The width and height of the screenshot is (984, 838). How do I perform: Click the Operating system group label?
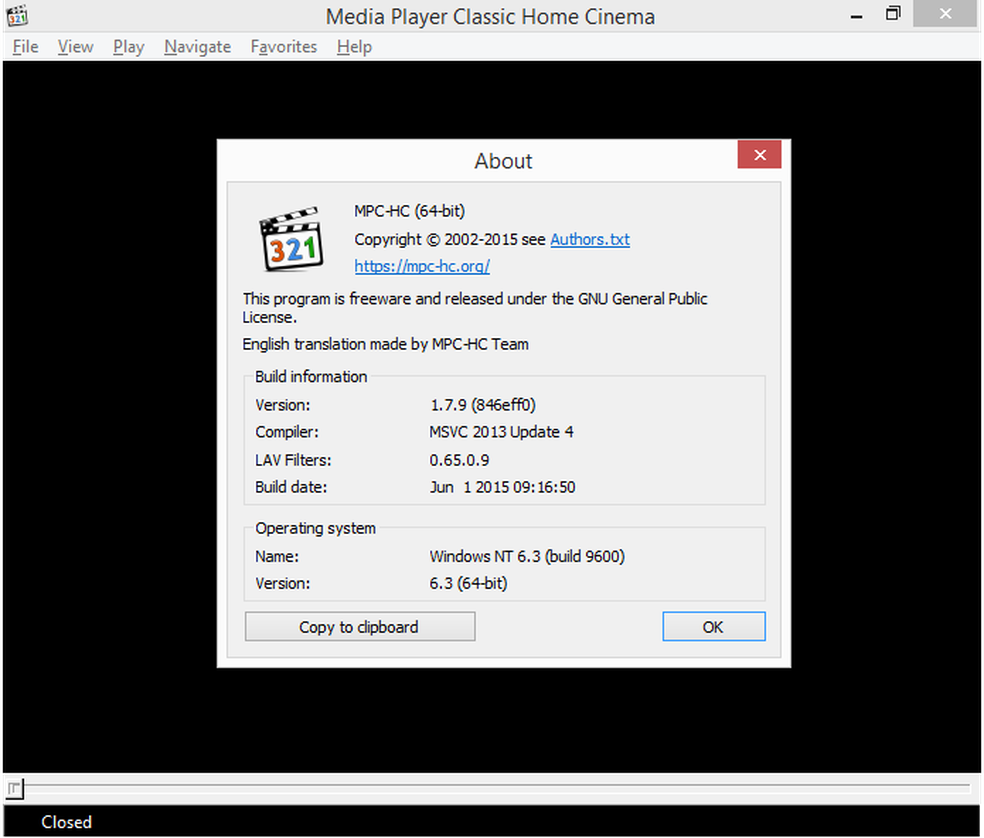[x=315, y=529]
